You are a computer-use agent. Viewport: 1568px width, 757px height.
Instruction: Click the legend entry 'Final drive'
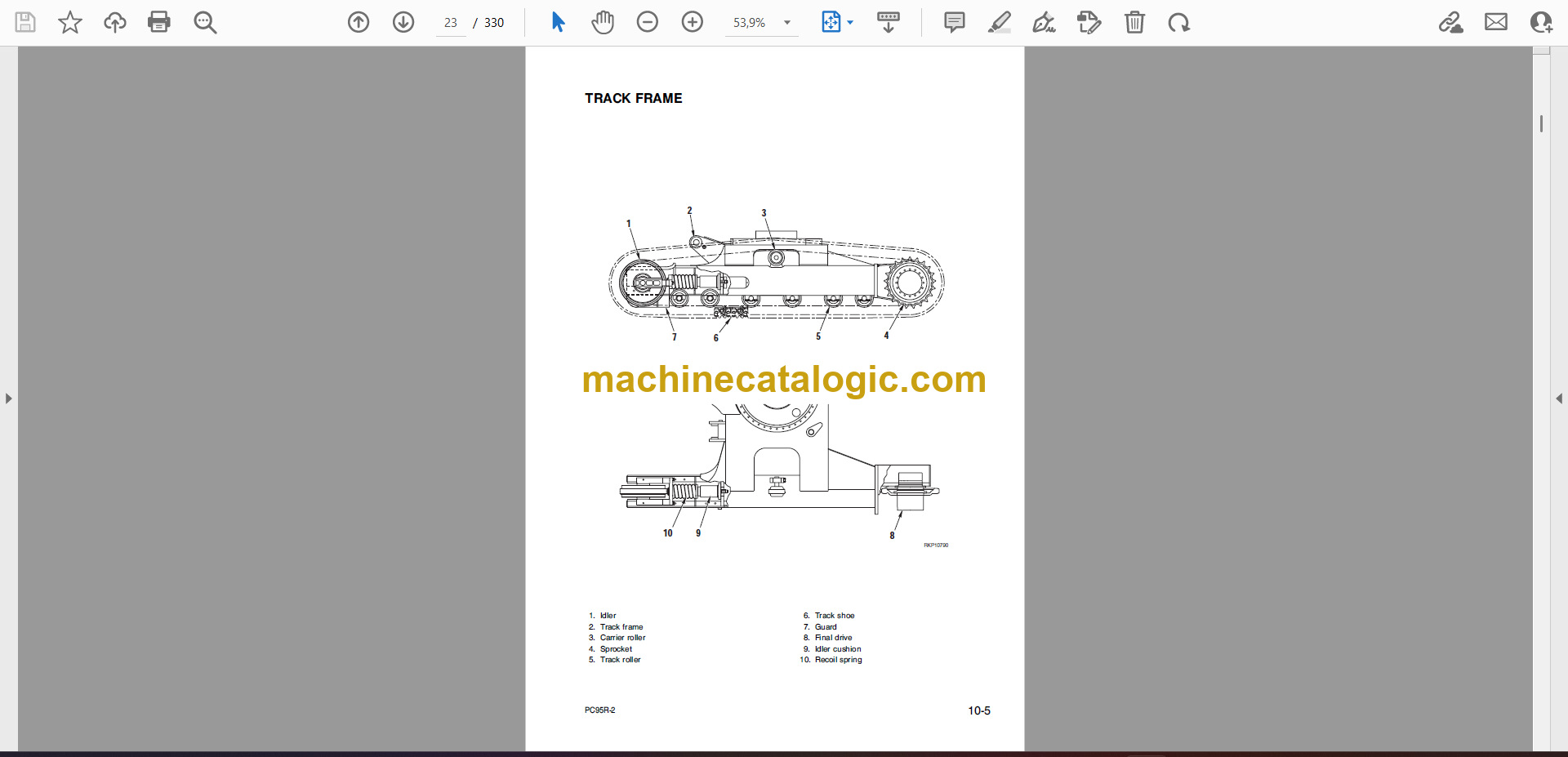pos(833,638)
